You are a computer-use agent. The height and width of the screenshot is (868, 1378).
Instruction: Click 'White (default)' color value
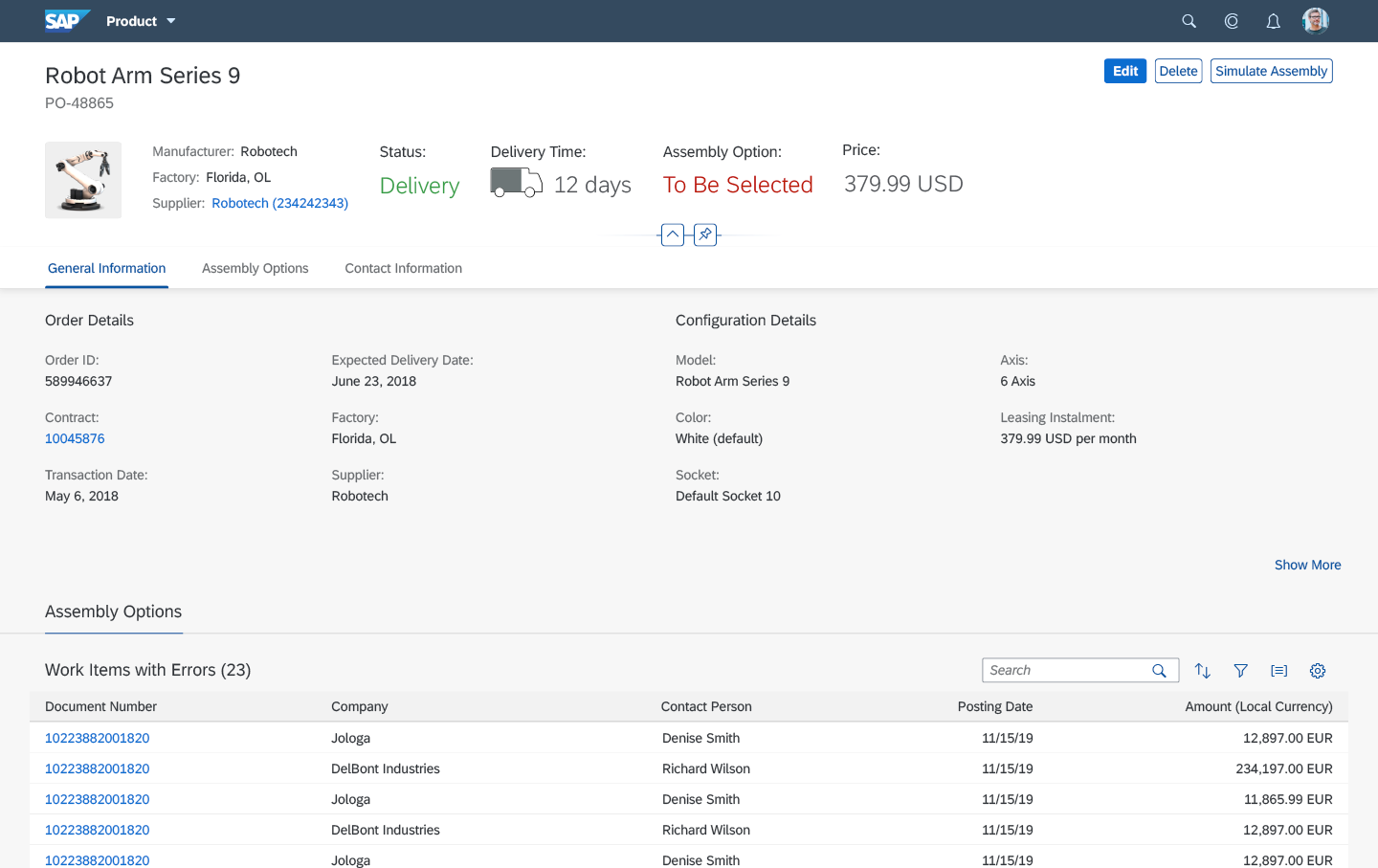pos(719,438)
